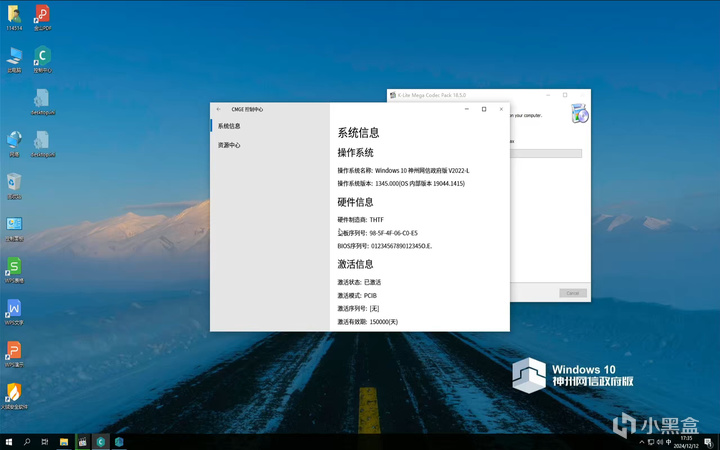Click the 激活有效期 150000(天) line
This screenshot has height=450, width=720.
[367, 322]
